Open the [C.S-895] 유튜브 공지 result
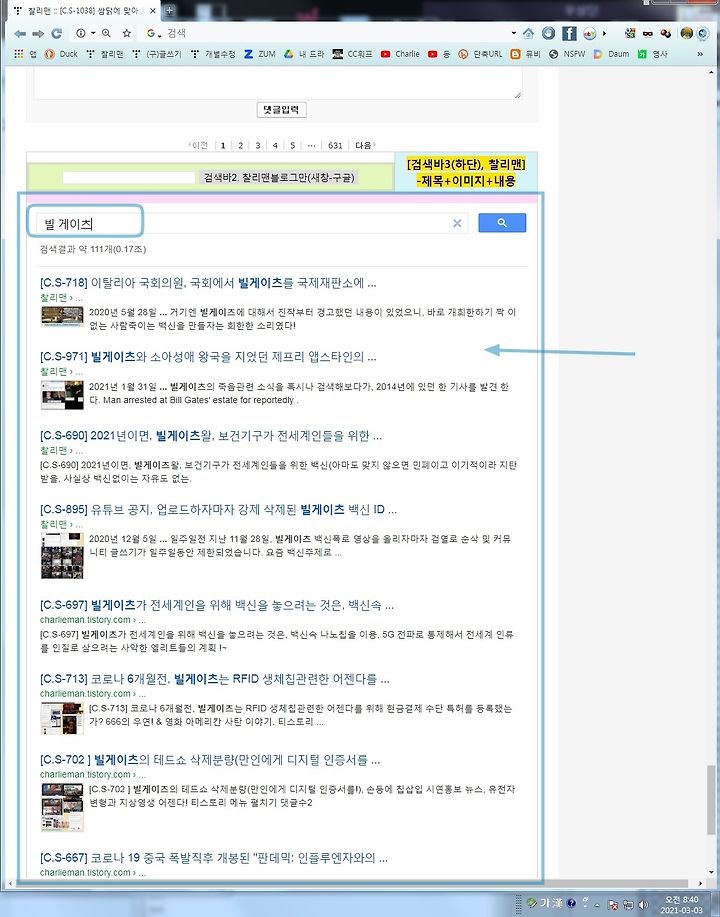Screen dimensions: 720x917 218,509
